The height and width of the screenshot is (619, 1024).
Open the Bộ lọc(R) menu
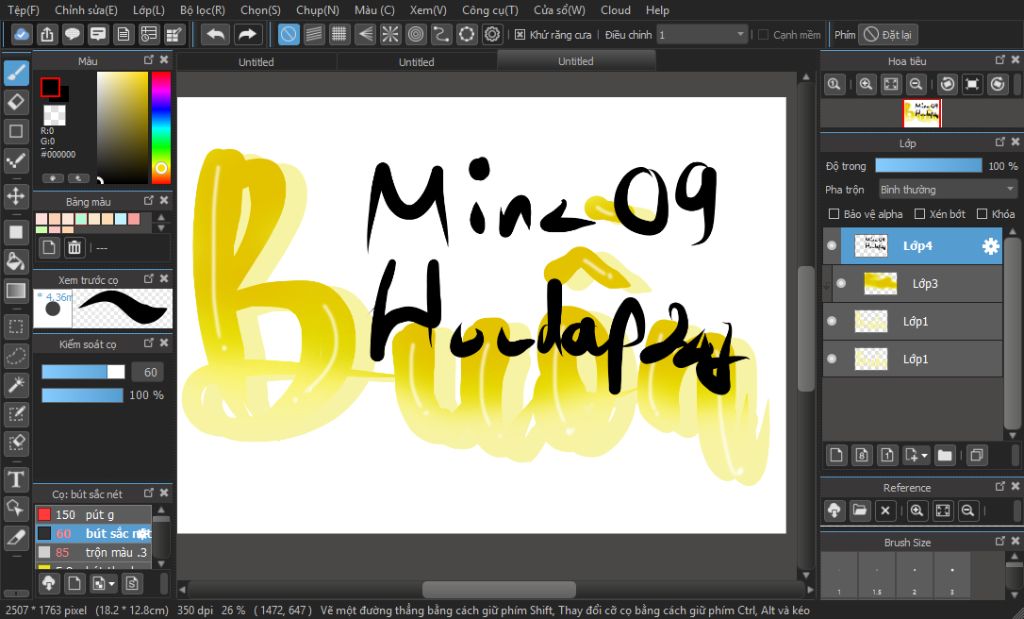coord(202,10)
